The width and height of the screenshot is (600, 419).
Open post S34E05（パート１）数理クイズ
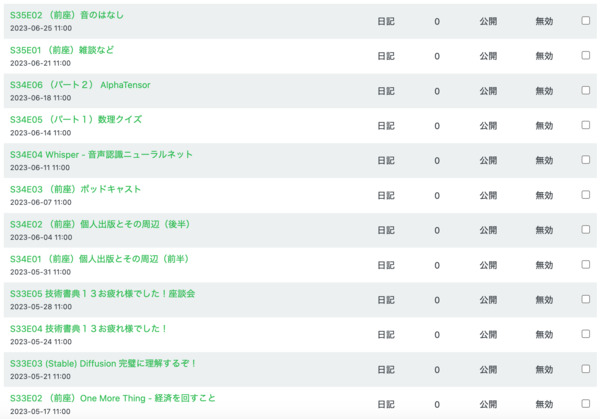click(76, 119)
